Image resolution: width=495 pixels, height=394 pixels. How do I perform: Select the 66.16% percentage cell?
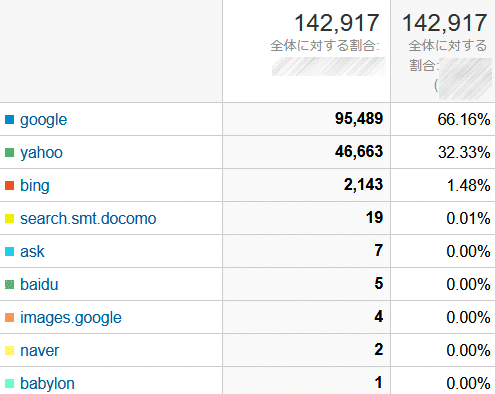pyautogui.click(x=443, y=119)
